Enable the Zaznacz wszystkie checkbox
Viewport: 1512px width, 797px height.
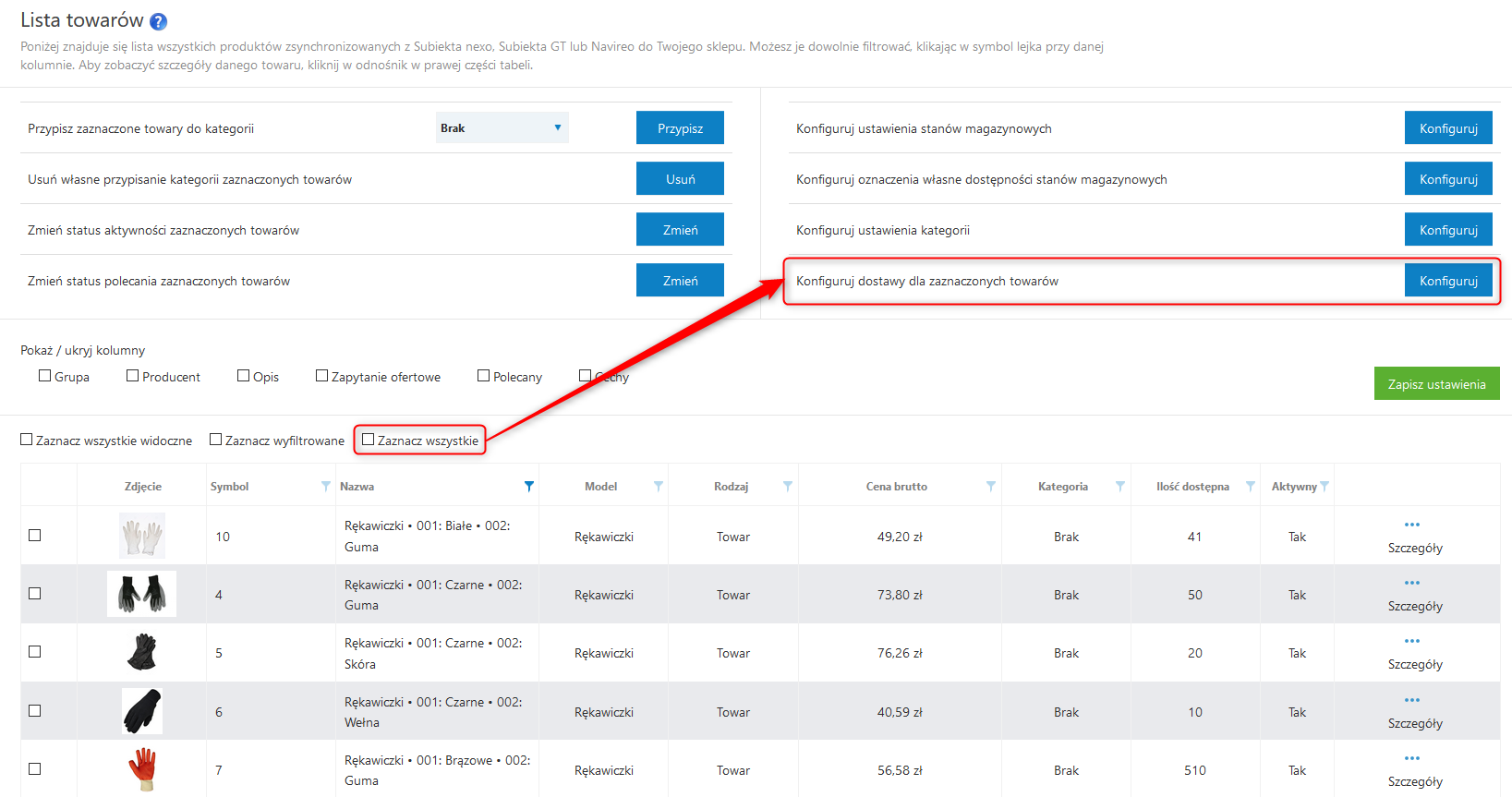point(369,440)
